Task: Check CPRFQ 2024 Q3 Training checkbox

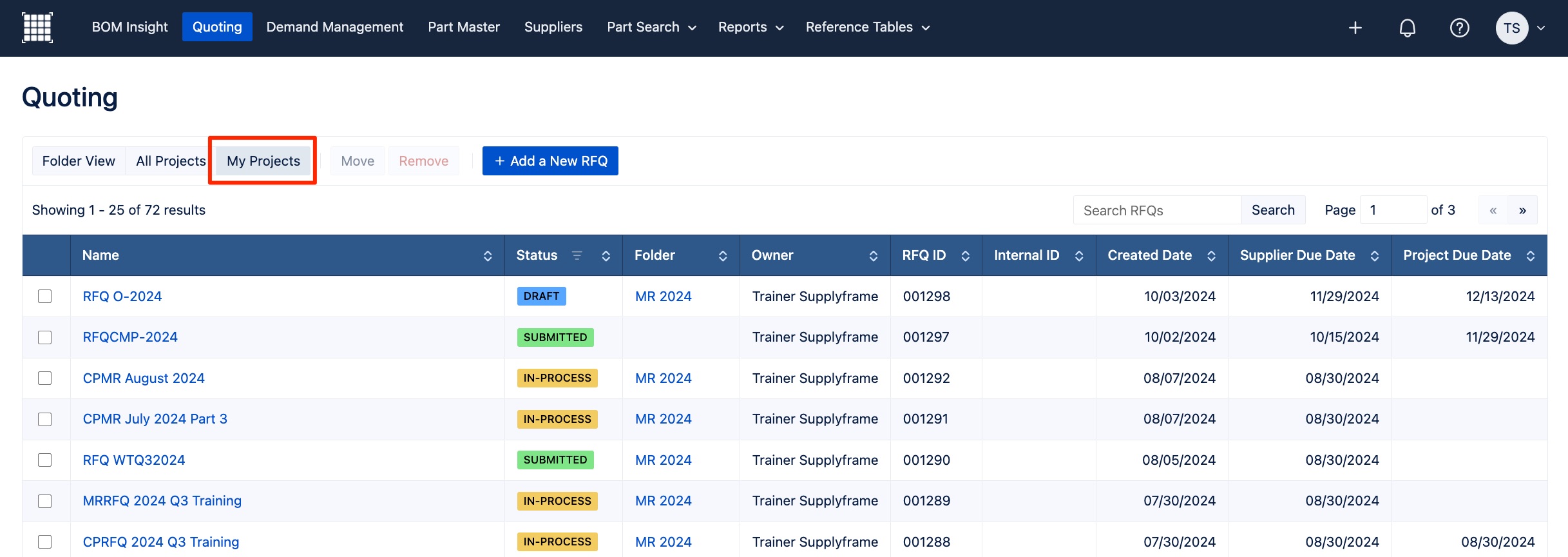Action: click(x=44, y=542)
